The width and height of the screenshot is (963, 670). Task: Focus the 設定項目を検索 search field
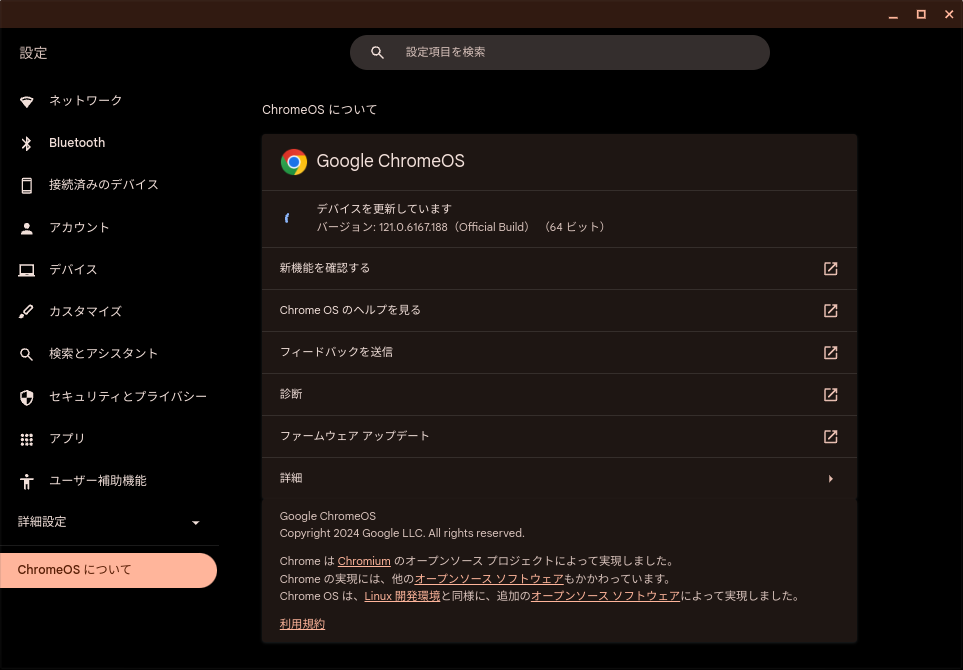pyautogui.click(x=559, y=52)
